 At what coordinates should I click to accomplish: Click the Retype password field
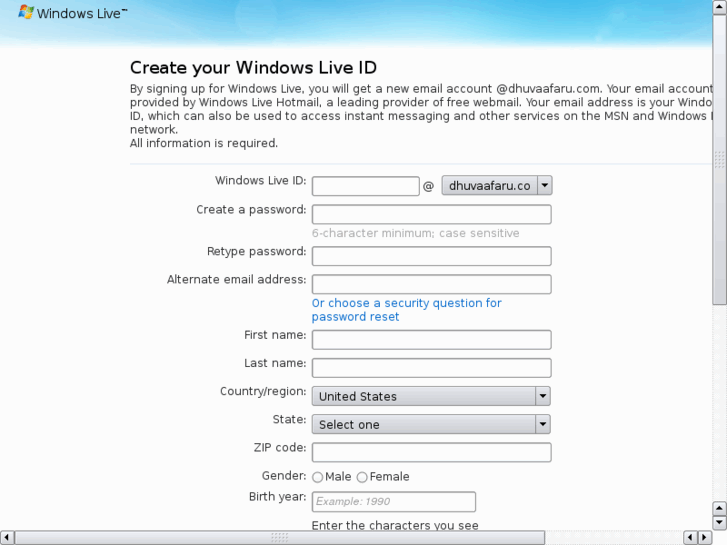click(x=432, y=256)
